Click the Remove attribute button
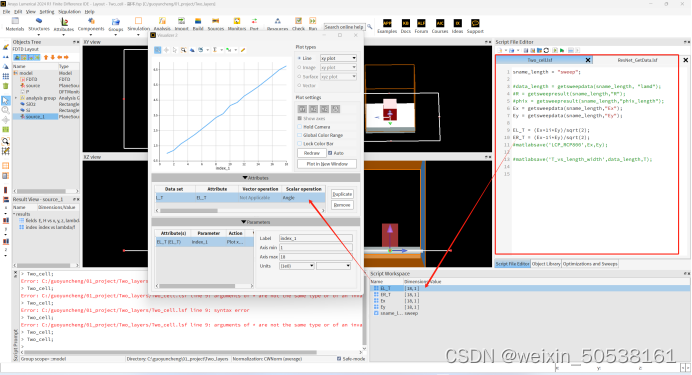Screen dimensions: 692x375 pos(342,205)
